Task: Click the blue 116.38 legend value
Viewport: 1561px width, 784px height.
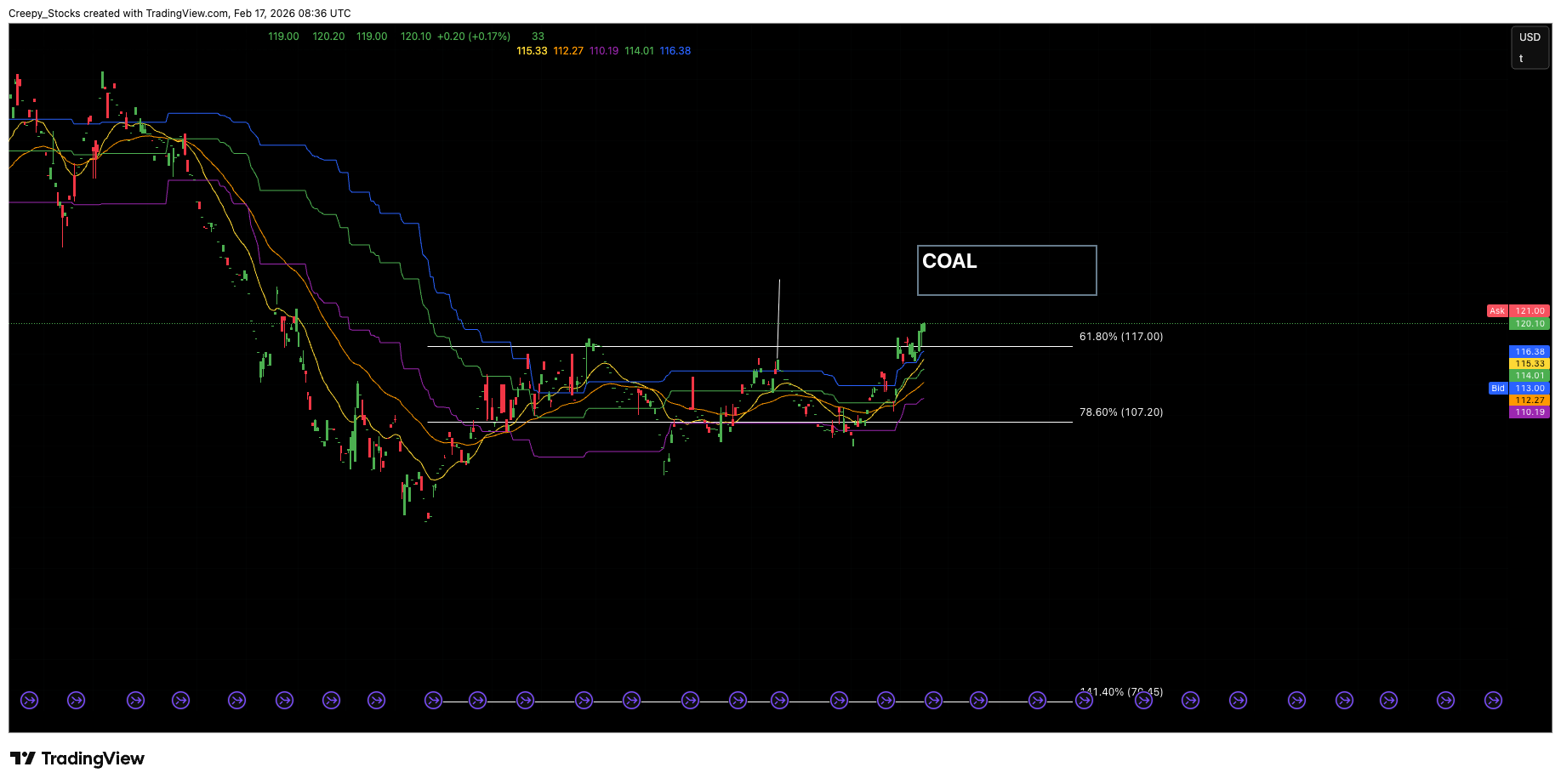Action: coord(675,51)
